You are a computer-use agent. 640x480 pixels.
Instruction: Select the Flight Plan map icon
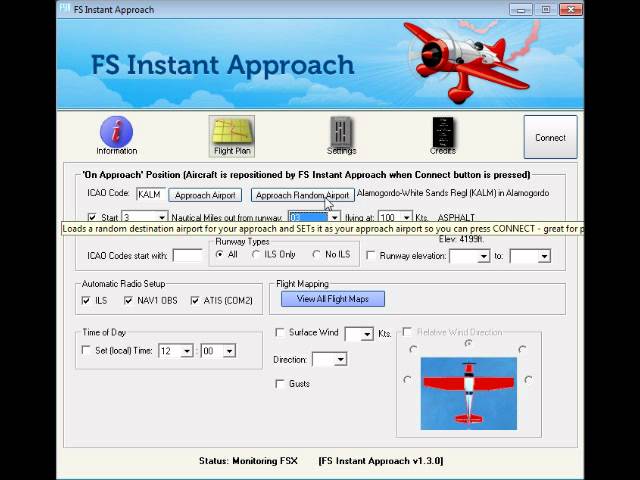232,136
